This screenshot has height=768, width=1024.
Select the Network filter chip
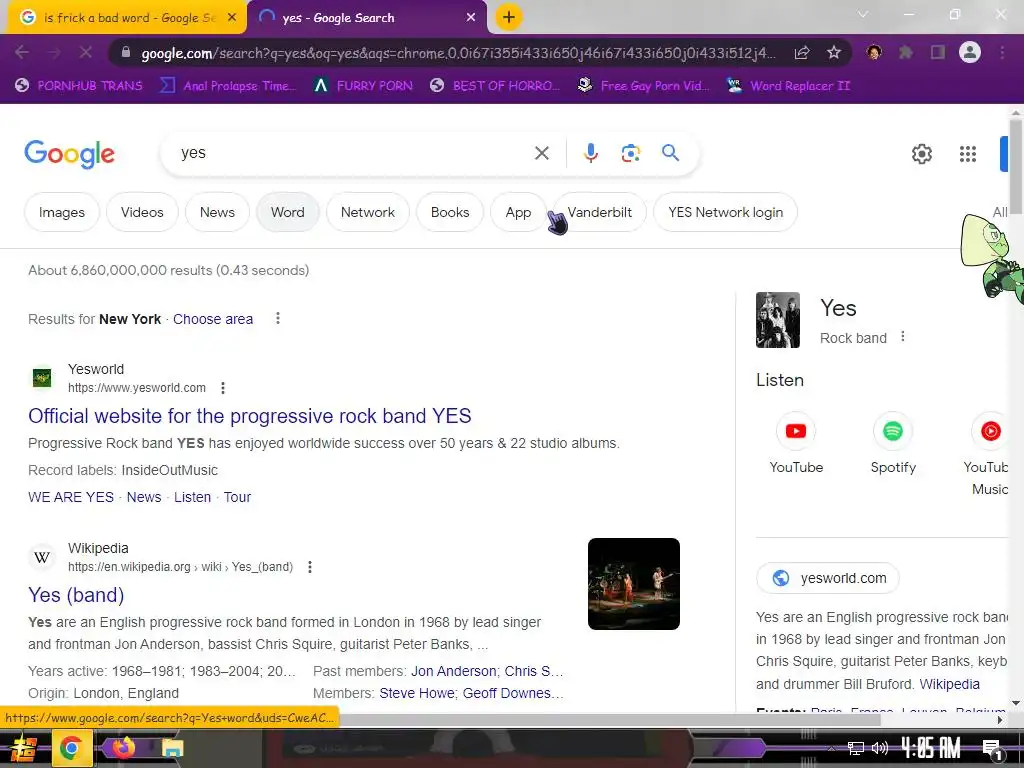[368, 212]
